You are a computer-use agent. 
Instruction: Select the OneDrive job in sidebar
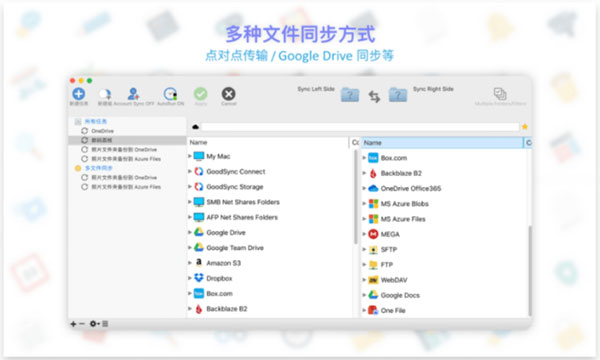(x=102, y=131)
